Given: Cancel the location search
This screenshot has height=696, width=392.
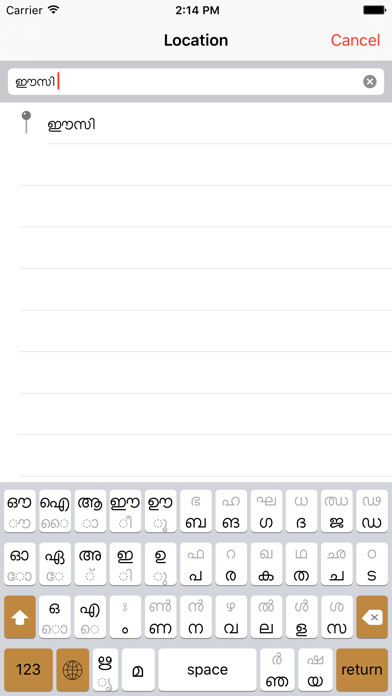Looking at the screenshot, I should [355, 40].
